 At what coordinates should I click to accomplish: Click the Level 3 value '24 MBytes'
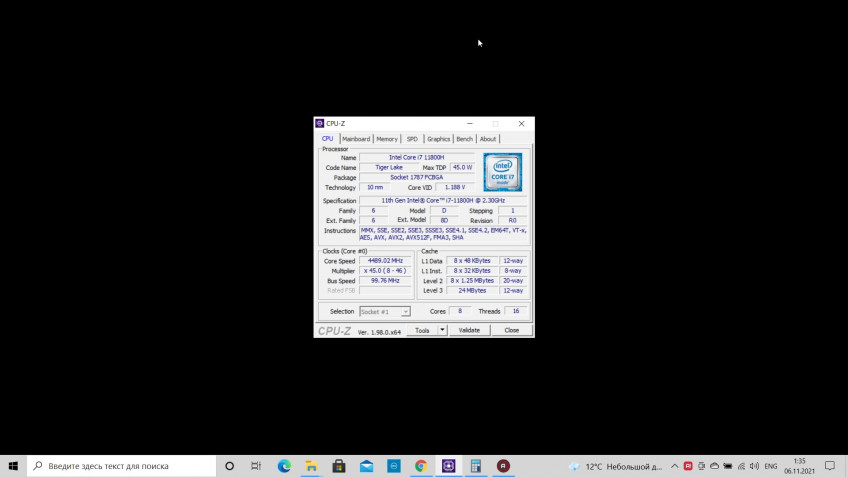pyautogui.click(x=472, y=290)
